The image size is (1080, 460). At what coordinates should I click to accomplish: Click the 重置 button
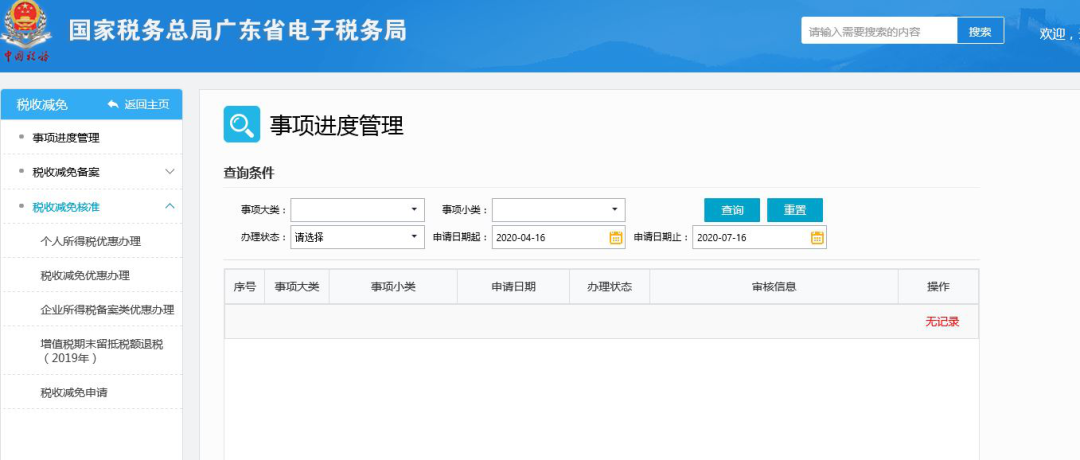[x=795, y=210]
